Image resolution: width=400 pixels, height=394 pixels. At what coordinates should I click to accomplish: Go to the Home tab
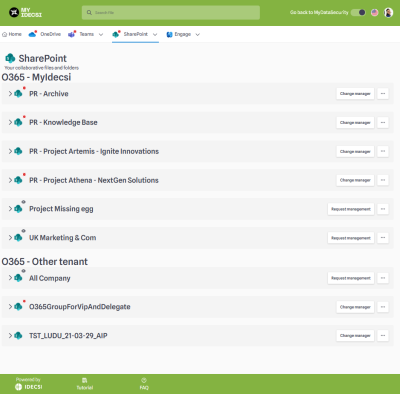coord(12,34)
